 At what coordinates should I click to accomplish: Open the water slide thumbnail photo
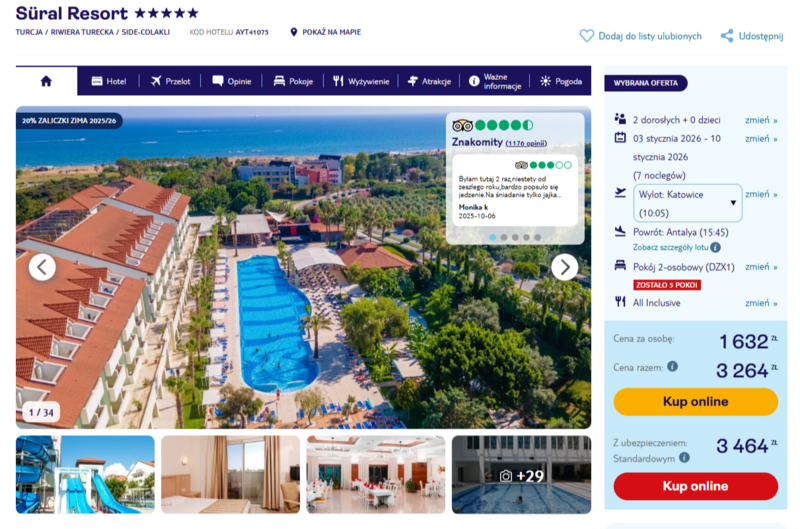tap(85, 474)
